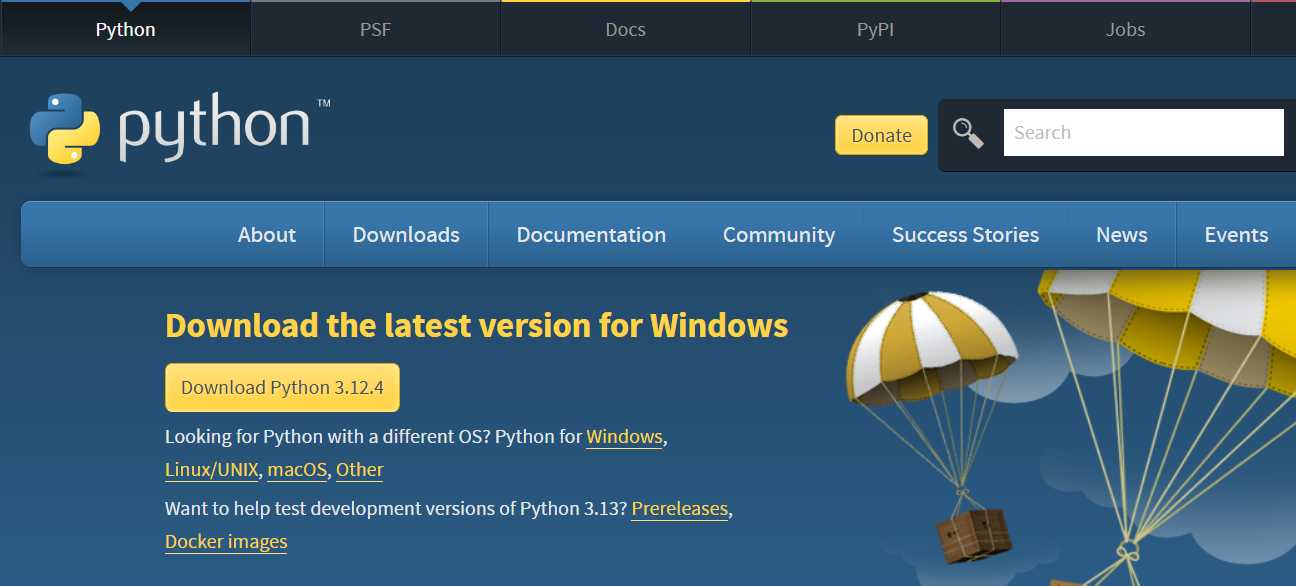
Task: Click the 'Download the latest version for Windows' heading
Action: point(477,325)
